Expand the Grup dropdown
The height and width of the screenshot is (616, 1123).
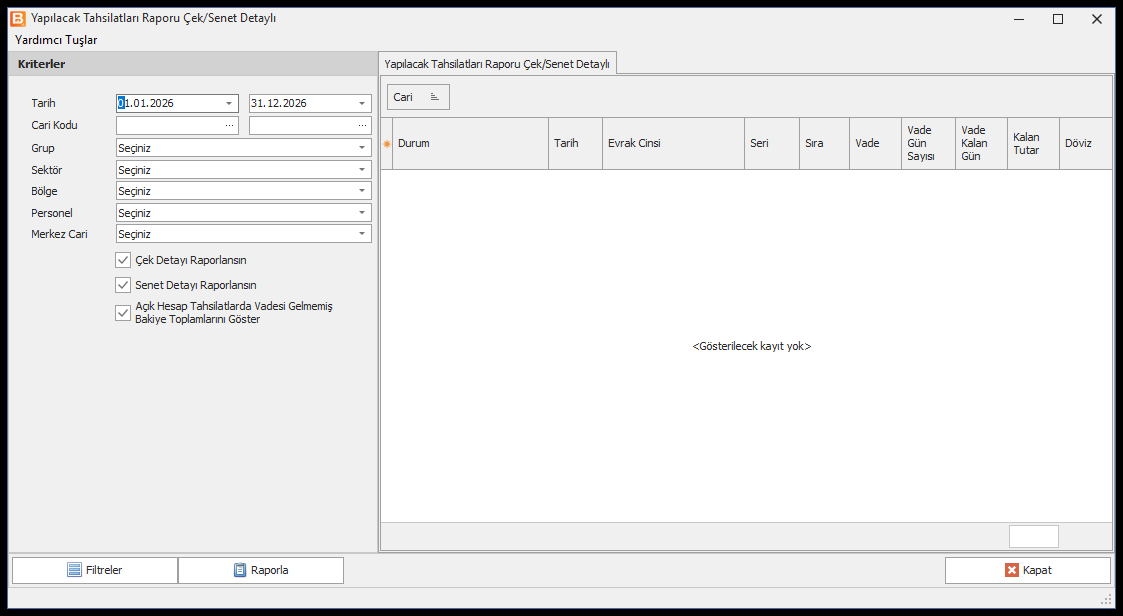(x=362, y=148)
